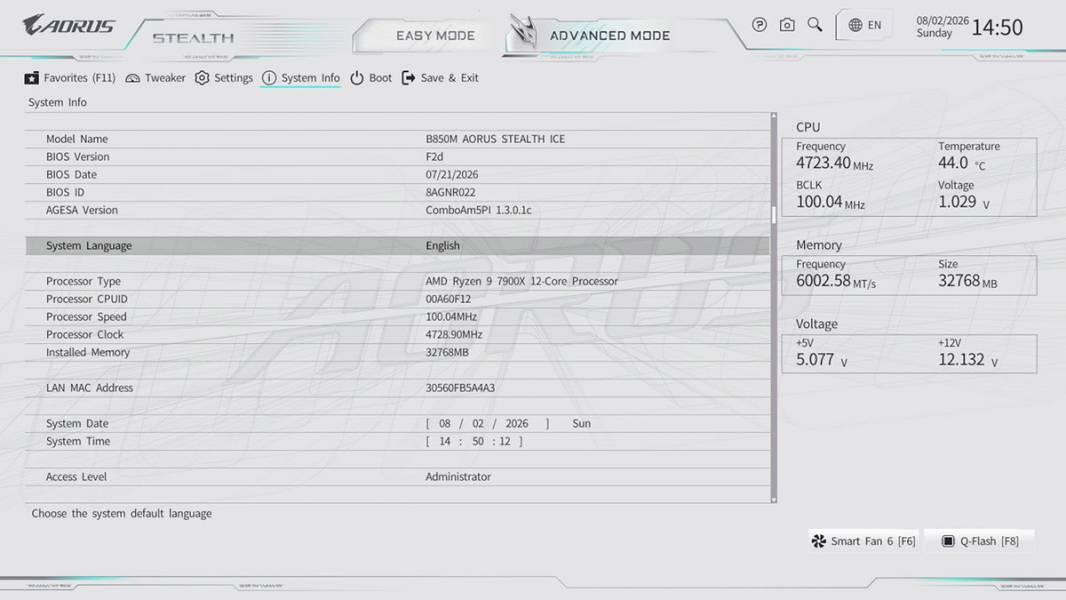
Task: Click Processor Clock 4728.90MHz
Action: [x=453, y=334]
